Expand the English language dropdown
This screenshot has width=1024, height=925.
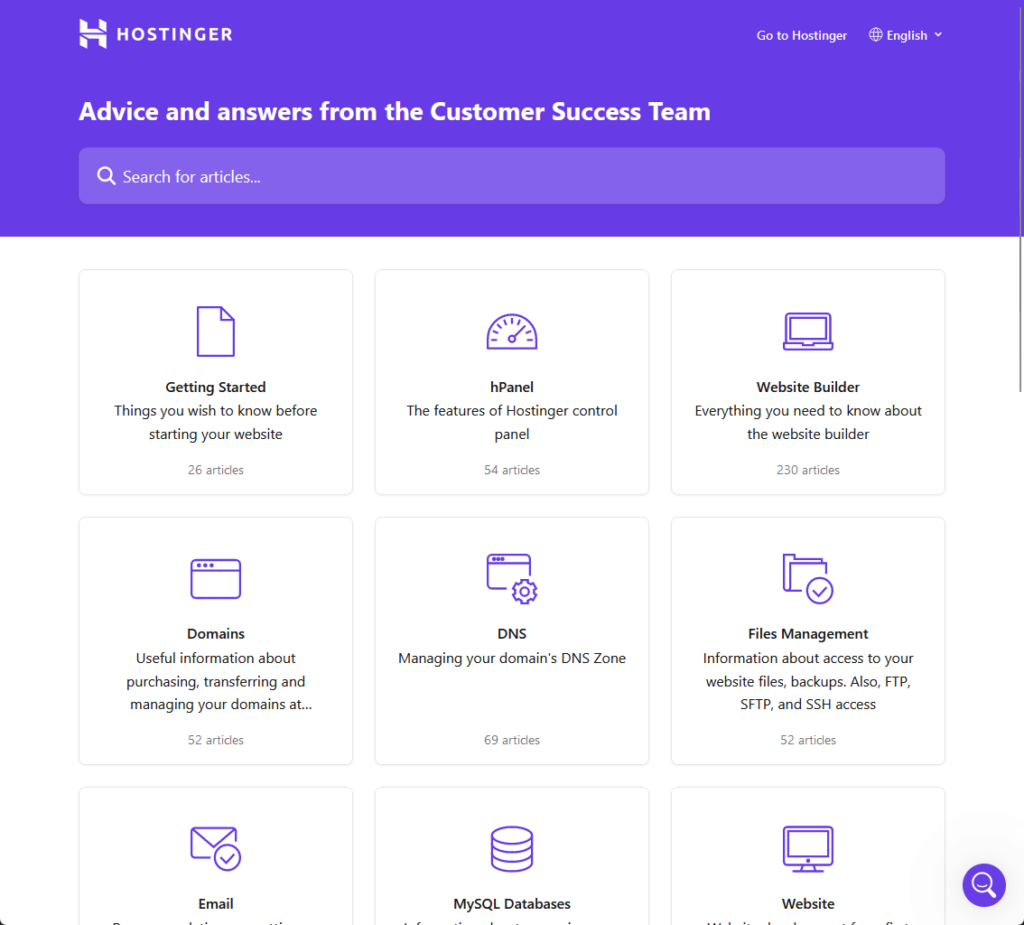[x=905, y=35]
